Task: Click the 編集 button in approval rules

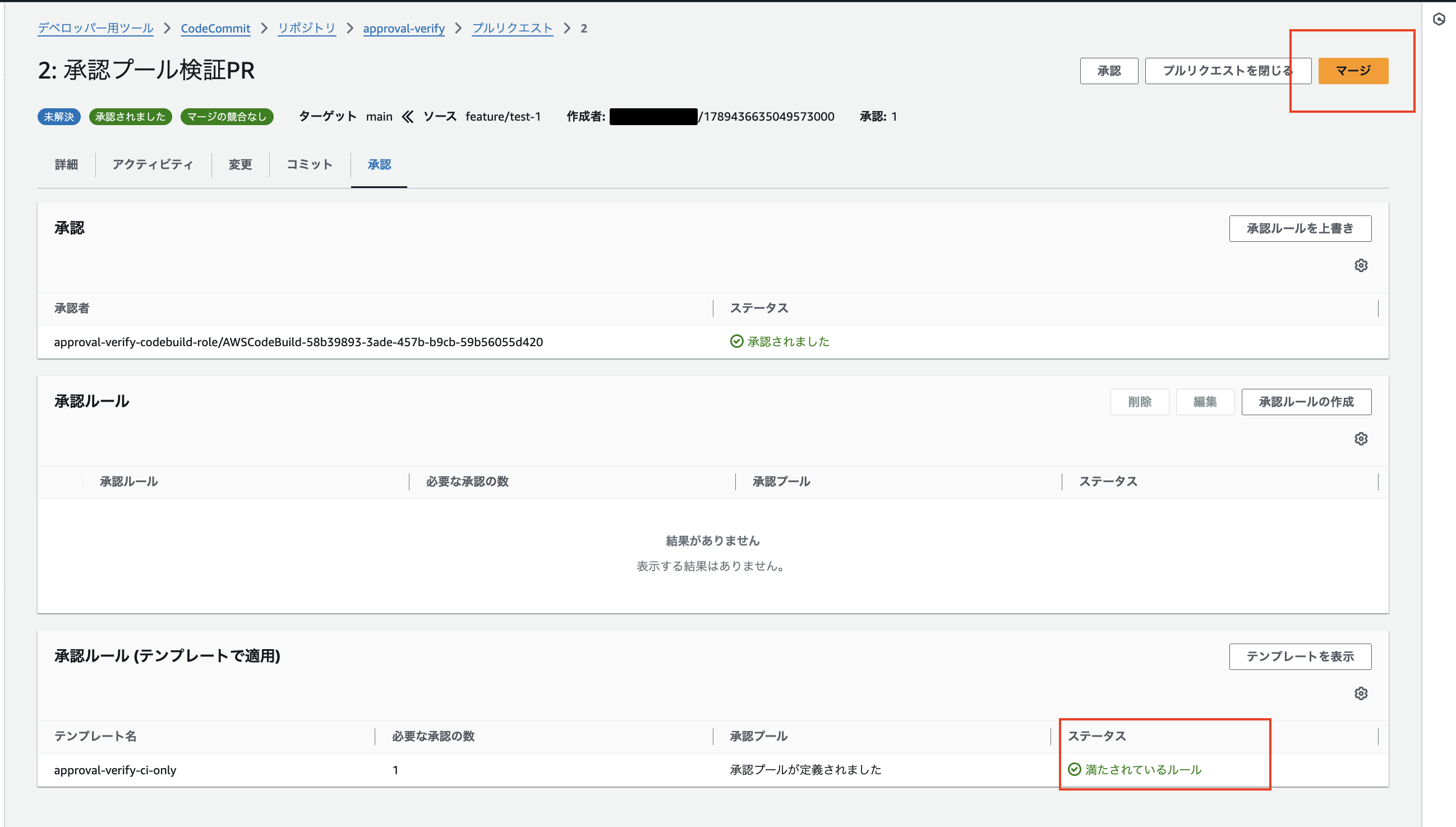Action: (x=1205, y=402)
